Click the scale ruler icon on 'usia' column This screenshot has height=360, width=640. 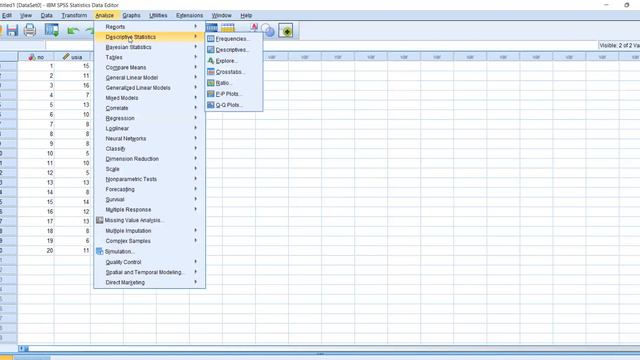(x=66, y=57)
